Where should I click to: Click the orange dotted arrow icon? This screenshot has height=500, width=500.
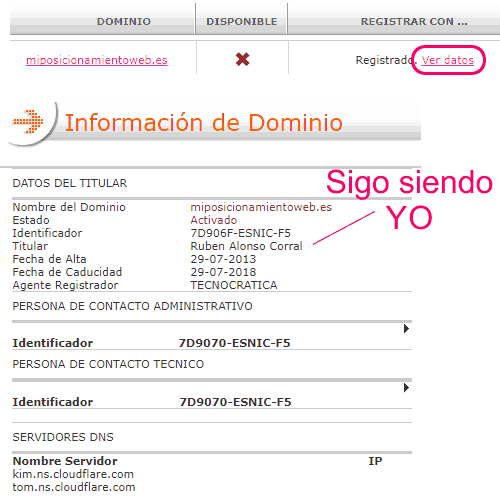[x=28, y=122]
